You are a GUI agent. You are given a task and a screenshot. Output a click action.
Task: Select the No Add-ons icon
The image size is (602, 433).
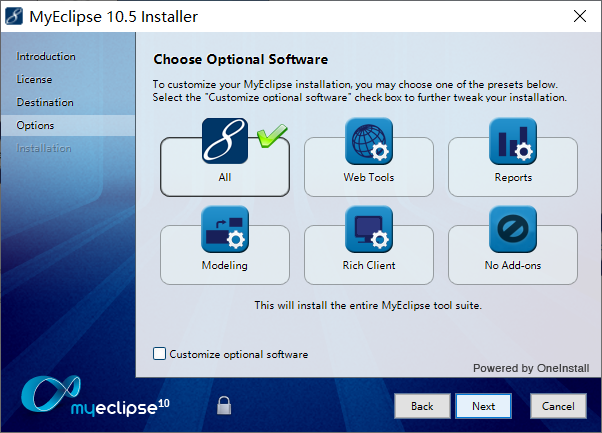point(513,229)
